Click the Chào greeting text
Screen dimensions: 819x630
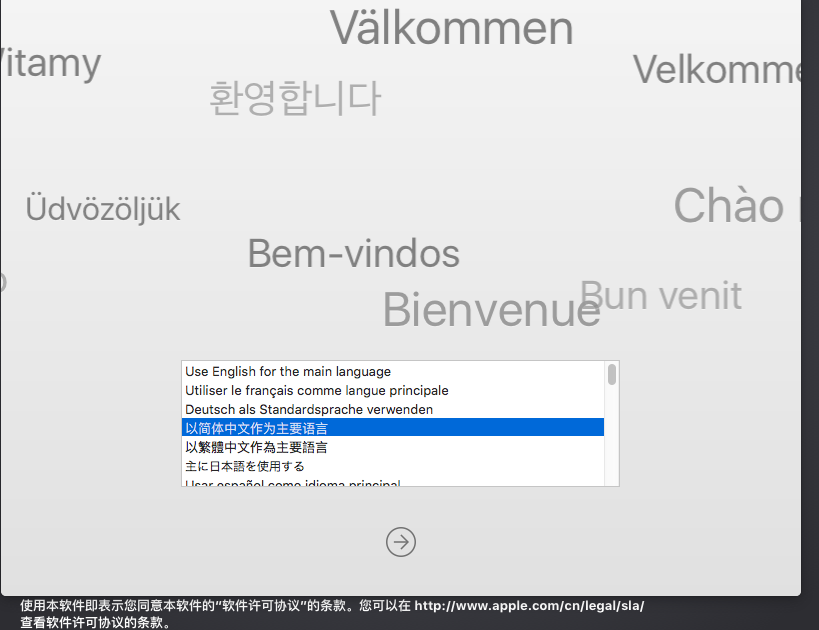[729, 205]
